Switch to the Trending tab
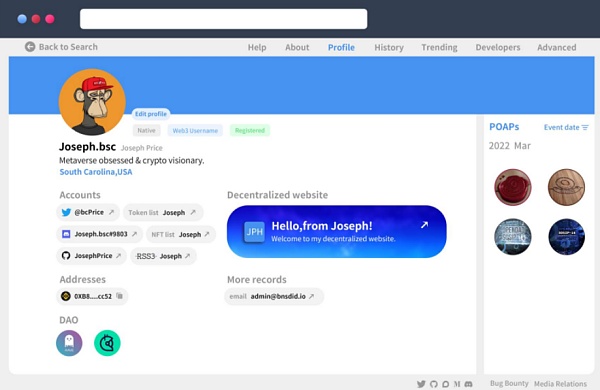600x390 pixels. click(x=439, y=47)
